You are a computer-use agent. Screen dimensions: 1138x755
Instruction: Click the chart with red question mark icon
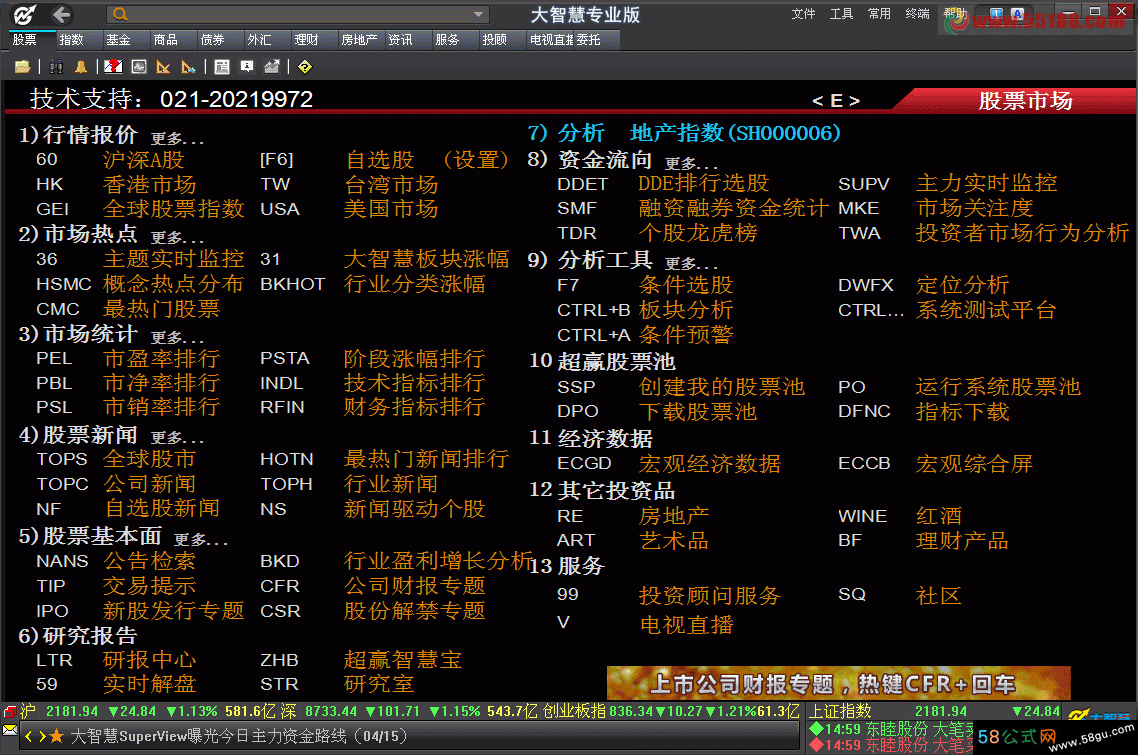pyautogui.click(x=113, y=68)
